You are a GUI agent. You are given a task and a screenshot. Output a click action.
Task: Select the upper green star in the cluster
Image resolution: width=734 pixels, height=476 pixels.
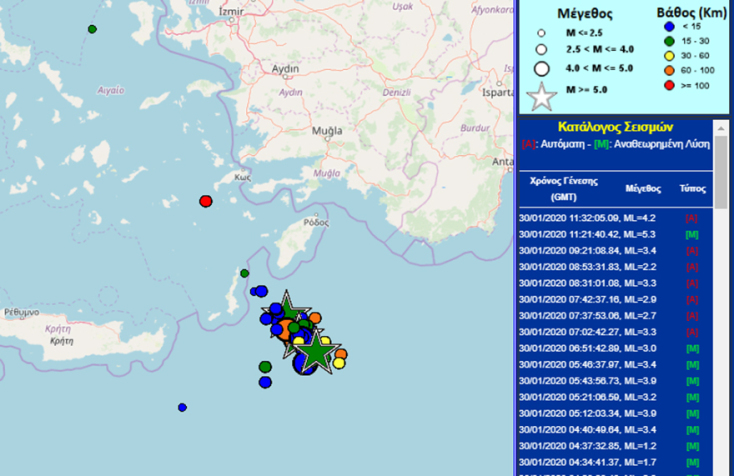click(287, 308)
